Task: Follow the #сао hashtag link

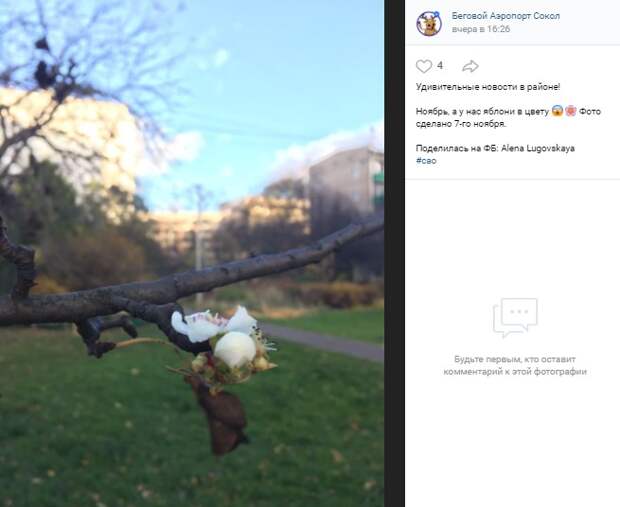Action: [x=426, y=161]
